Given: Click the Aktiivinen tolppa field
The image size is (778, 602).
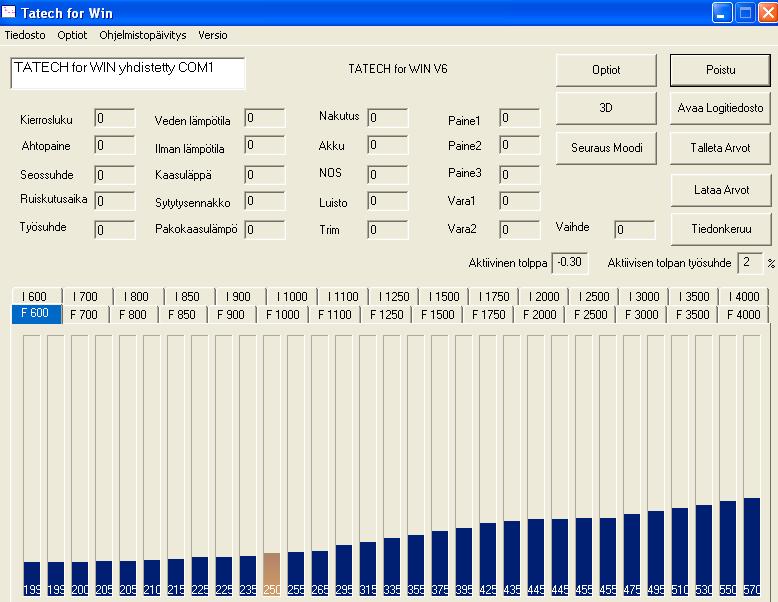Looking at the screenshot, I should point(570,263).
